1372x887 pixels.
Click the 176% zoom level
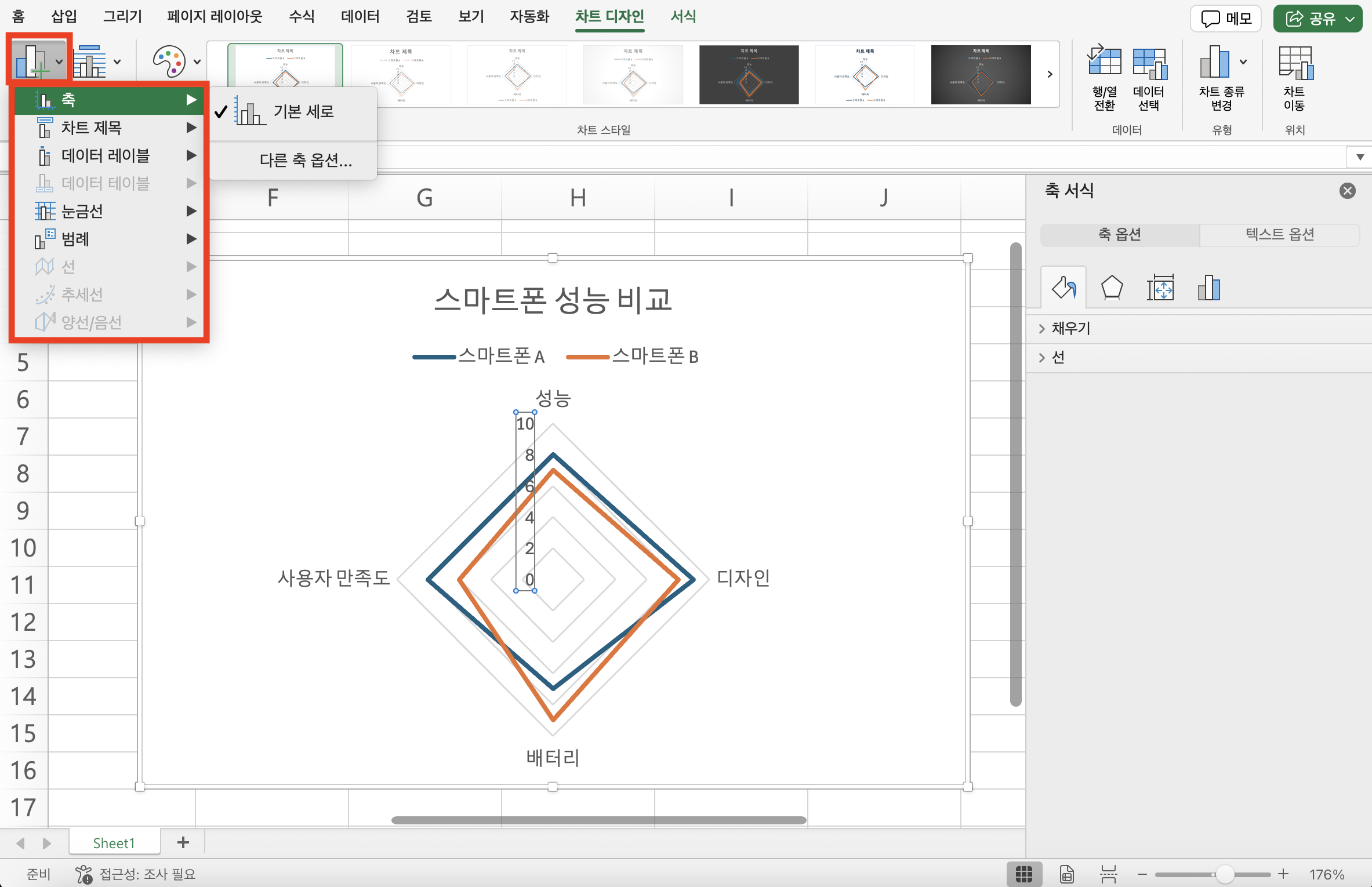(x=1327, y=874)
